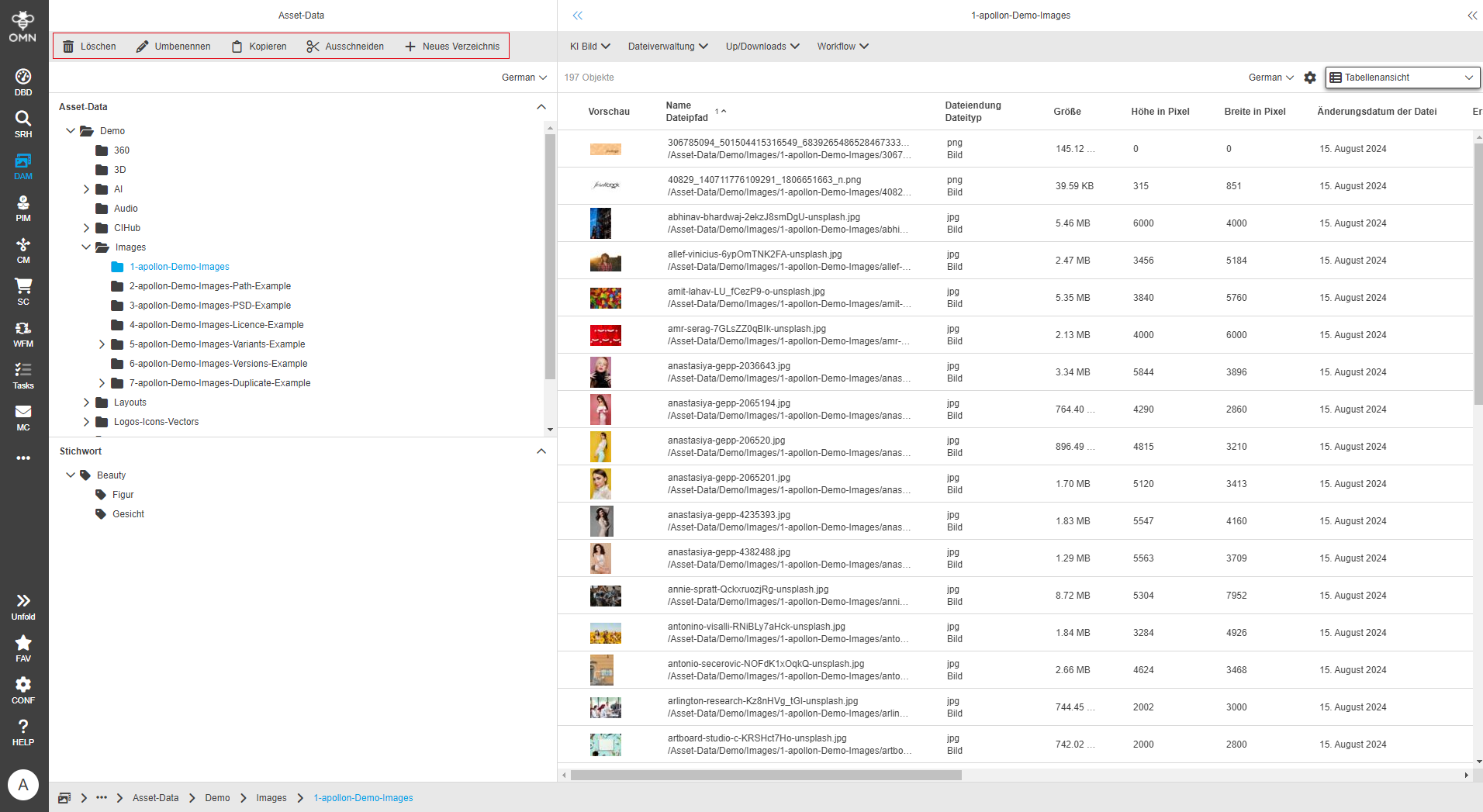Open the DAM module in the sidebar
This screenshot has width=1483, height=812.
[x=23, y=165]
